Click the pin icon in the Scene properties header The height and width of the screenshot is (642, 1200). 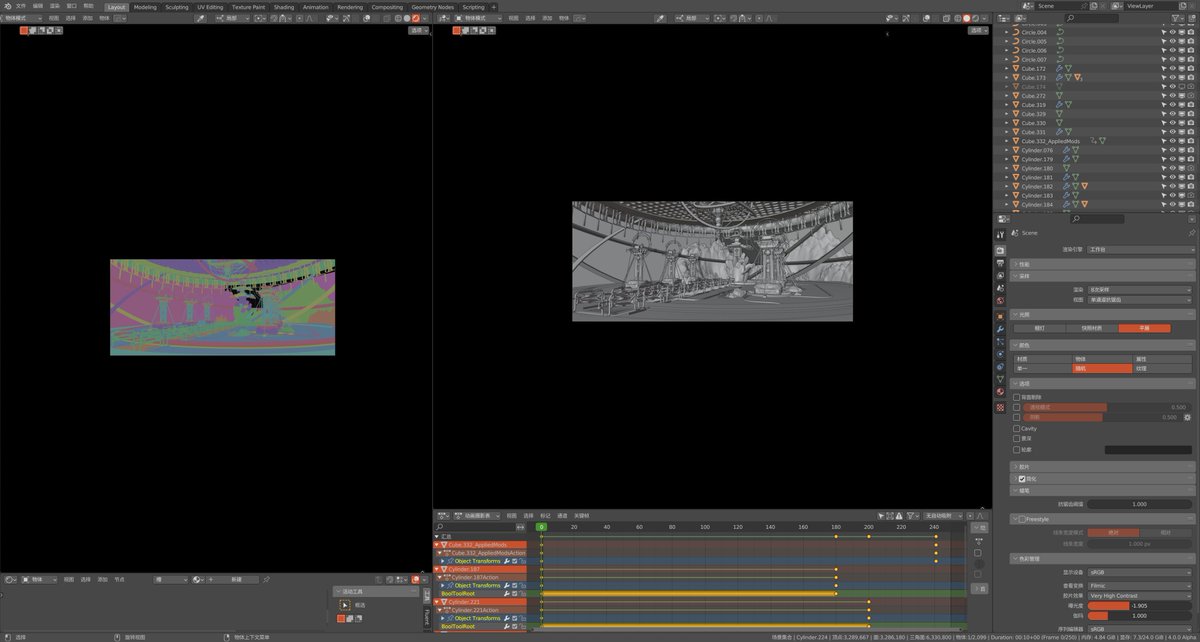point(1191,232)
